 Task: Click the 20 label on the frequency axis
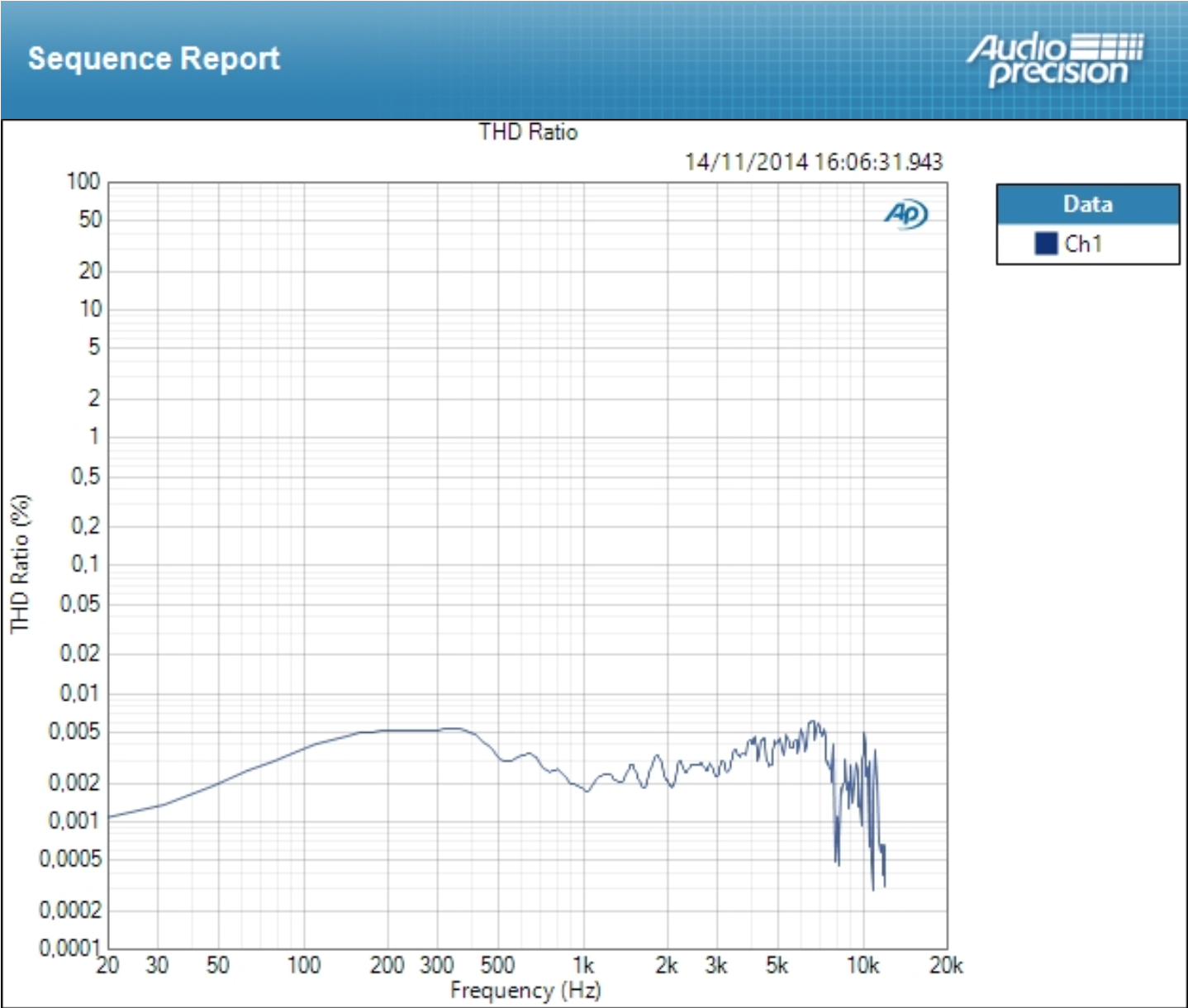click(x=108, y=965)
